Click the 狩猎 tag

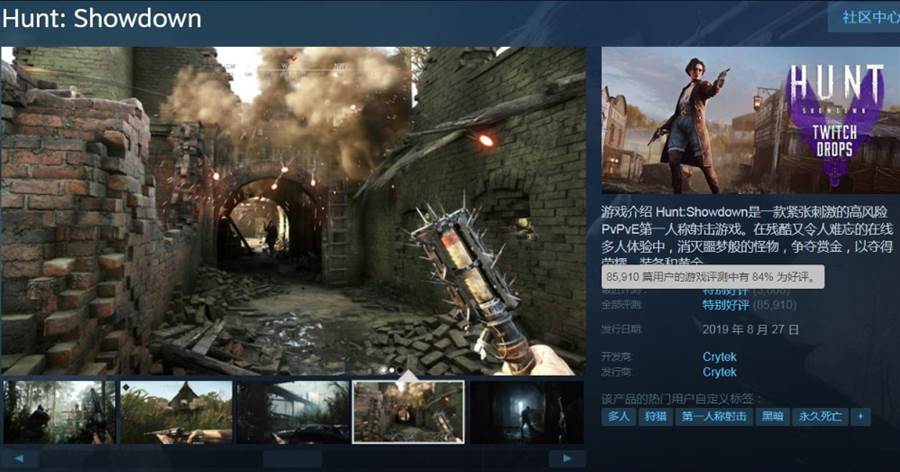655,416
